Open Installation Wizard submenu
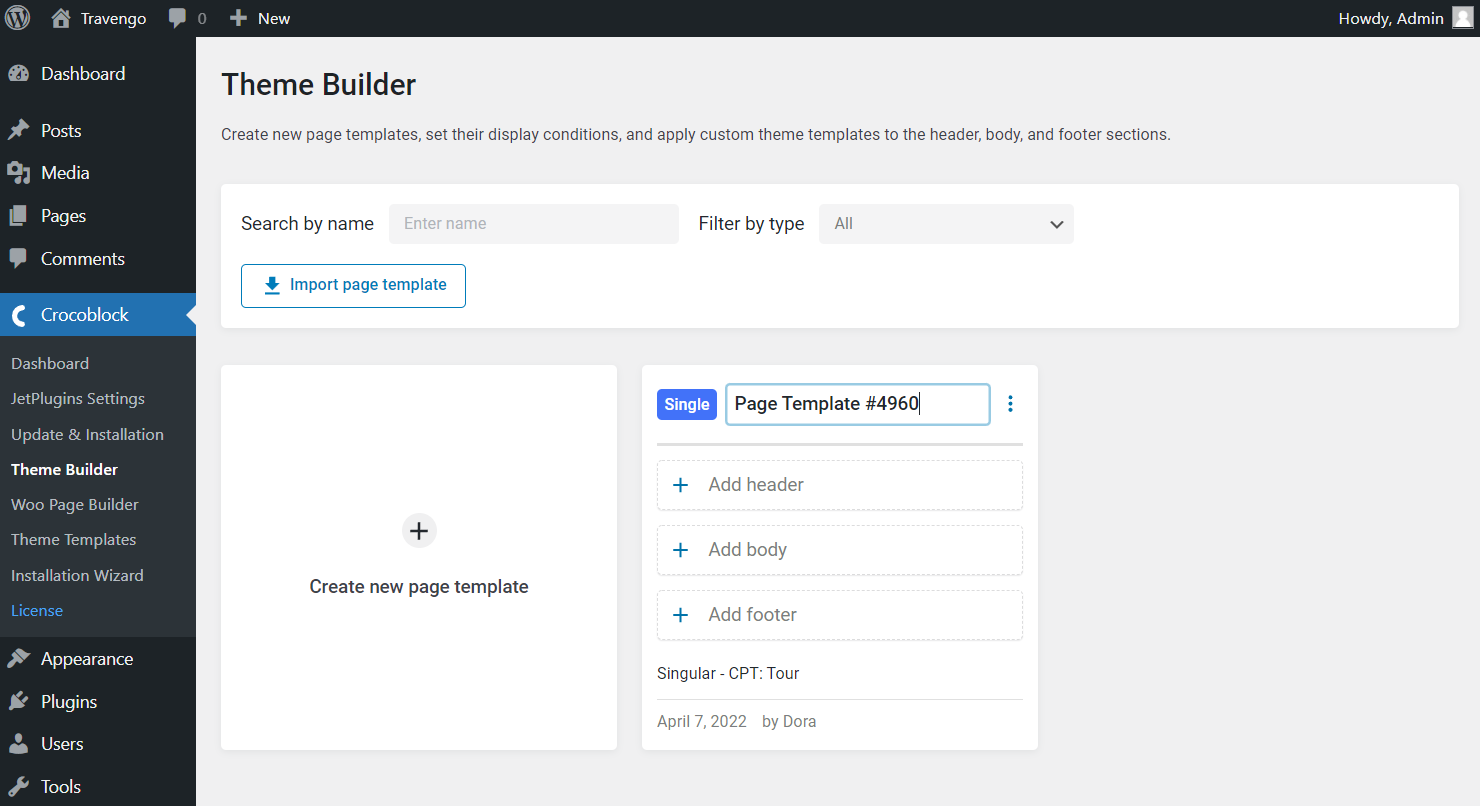This screenshot has width=1480, height=806. click(x=77, y=576)
